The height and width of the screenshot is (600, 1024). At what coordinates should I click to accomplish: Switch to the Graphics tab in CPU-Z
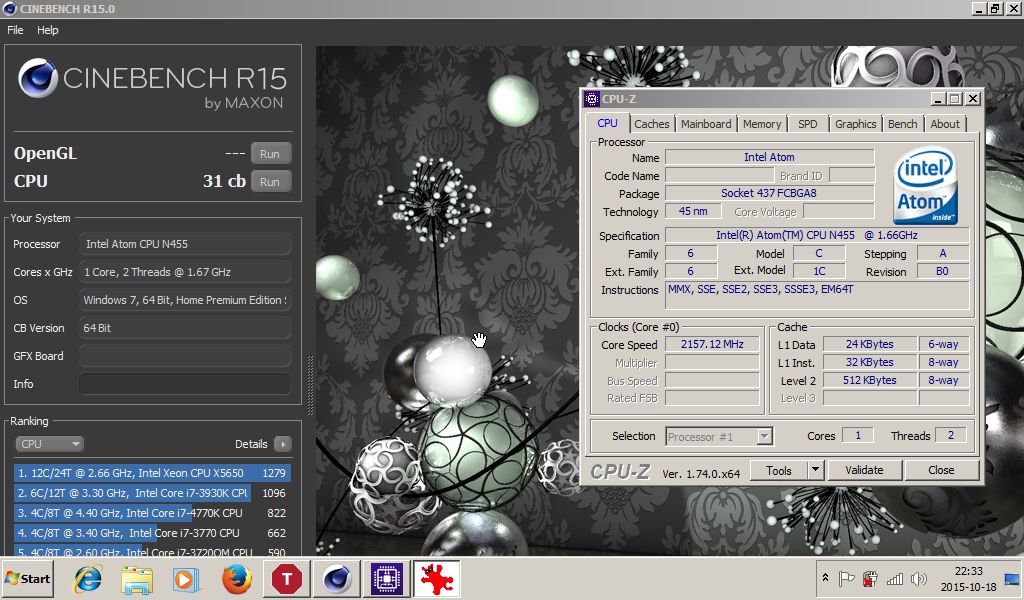click(x=856, y=124)
